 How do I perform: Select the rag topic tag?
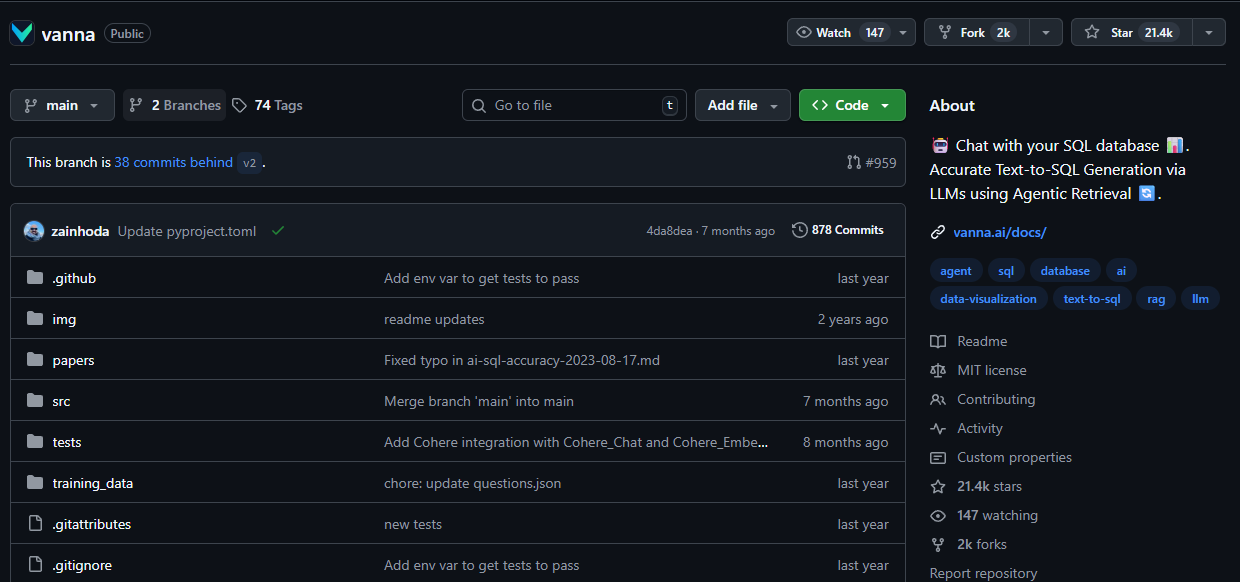coord(1156,299)
